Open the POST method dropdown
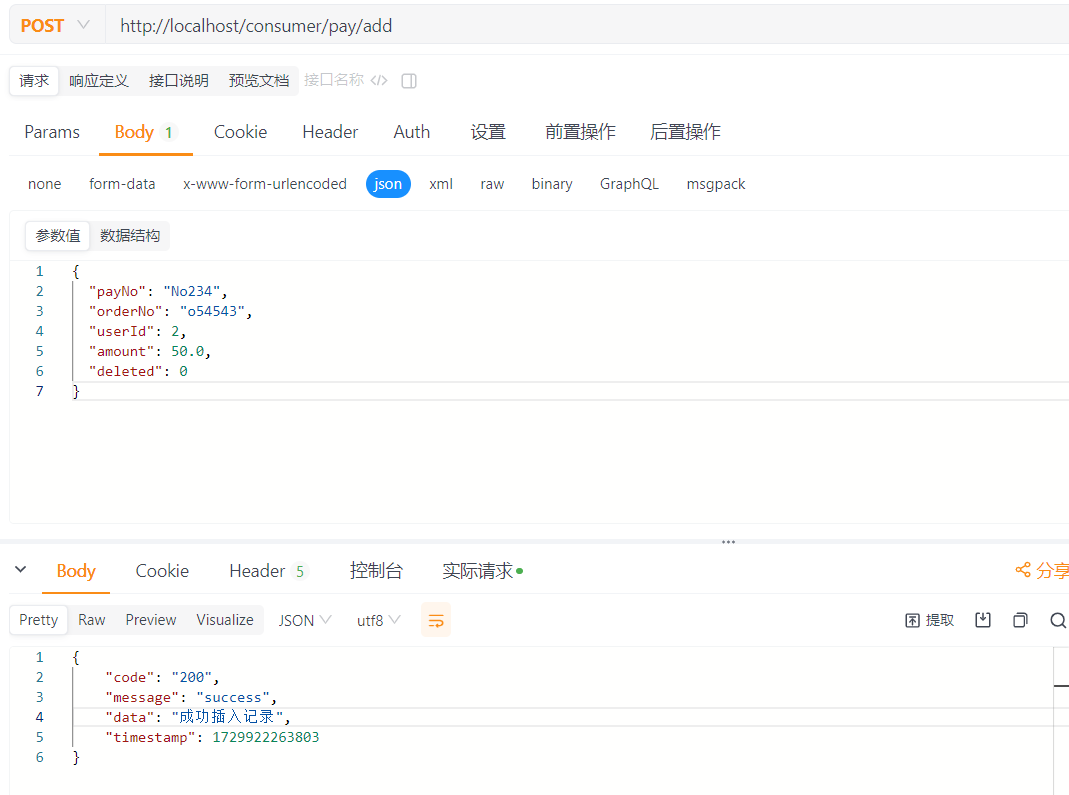Viewport: 1069px width, 795px height. tap(55, 25)
